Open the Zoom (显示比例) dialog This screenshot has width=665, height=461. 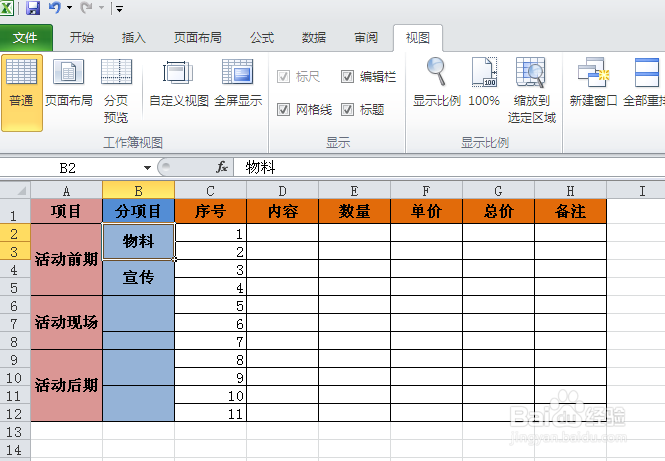(x=436, y=84)
